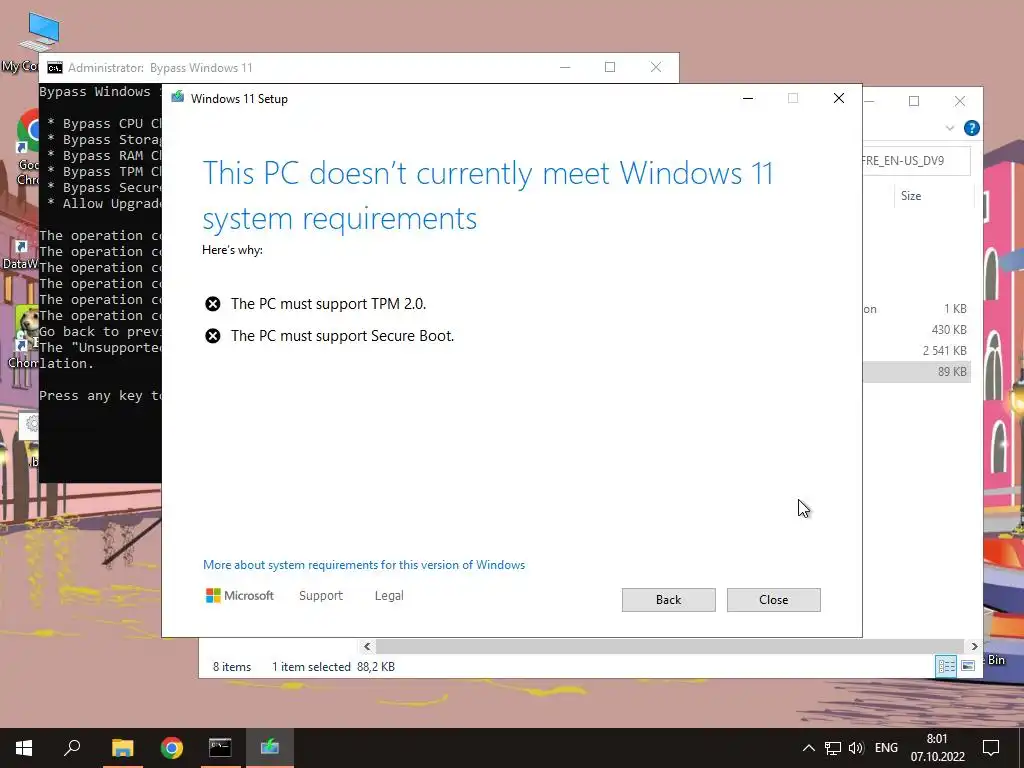Viewport: 1024px width, 768px height.
Task: Maximize the File Explorer window
Action: 914,101
